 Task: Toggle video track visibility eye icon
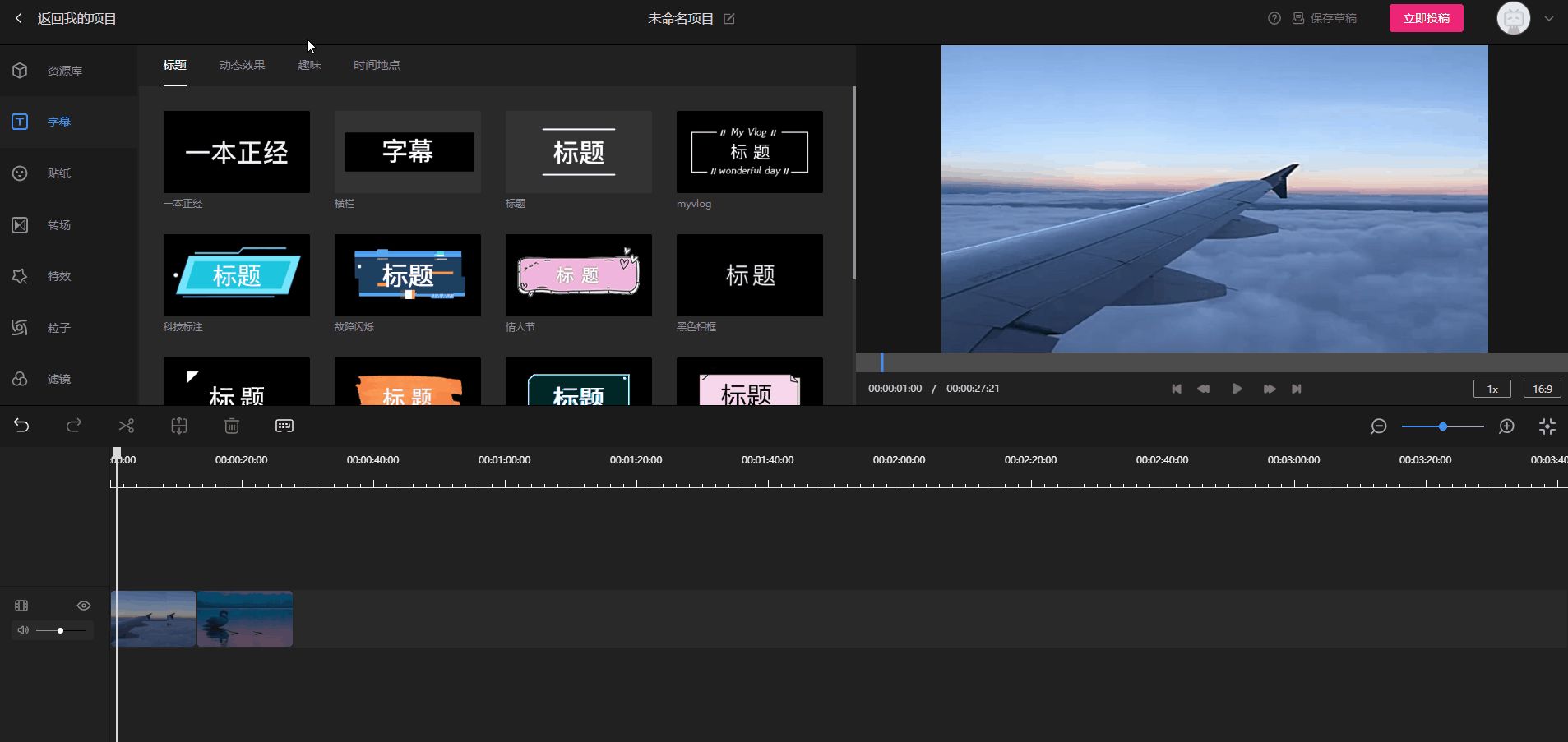(x=84, y=606)
